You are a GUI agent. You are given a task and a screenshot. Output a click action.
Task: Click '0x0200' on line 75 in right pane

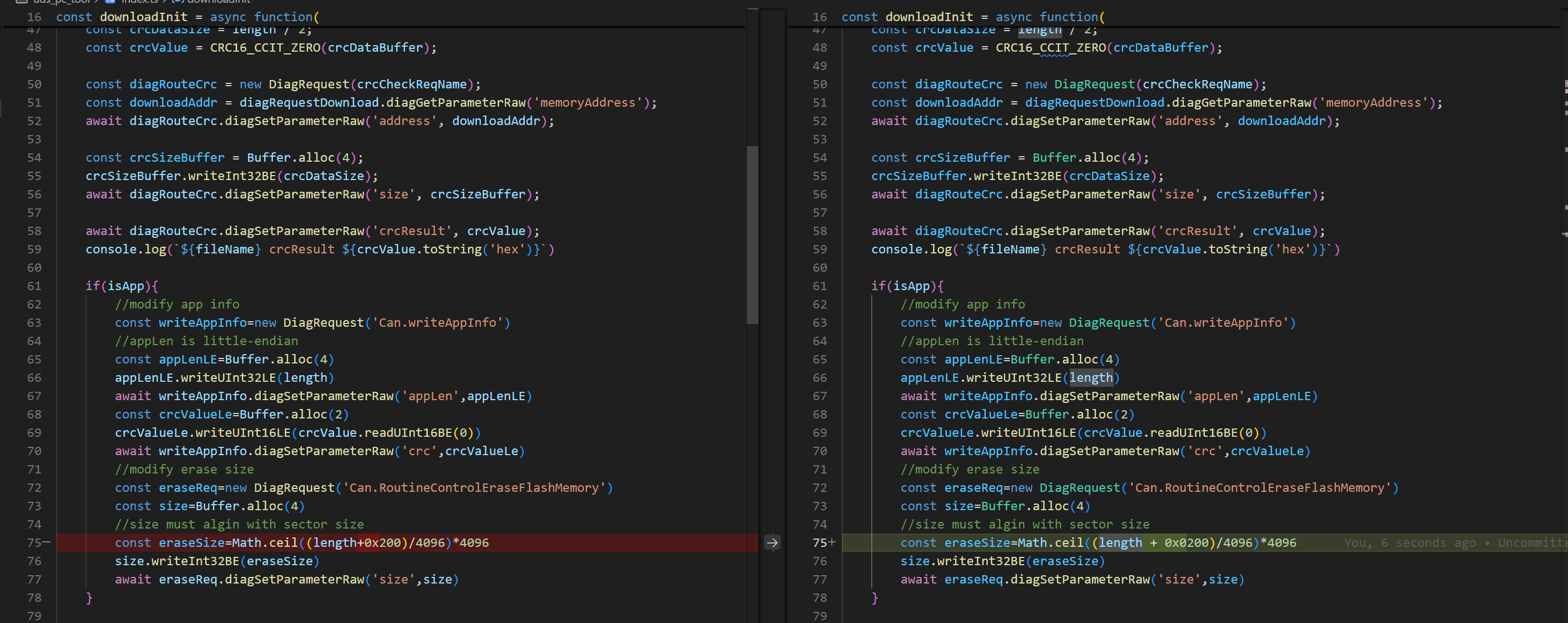pyautogui.click(x=1187, y=542)
